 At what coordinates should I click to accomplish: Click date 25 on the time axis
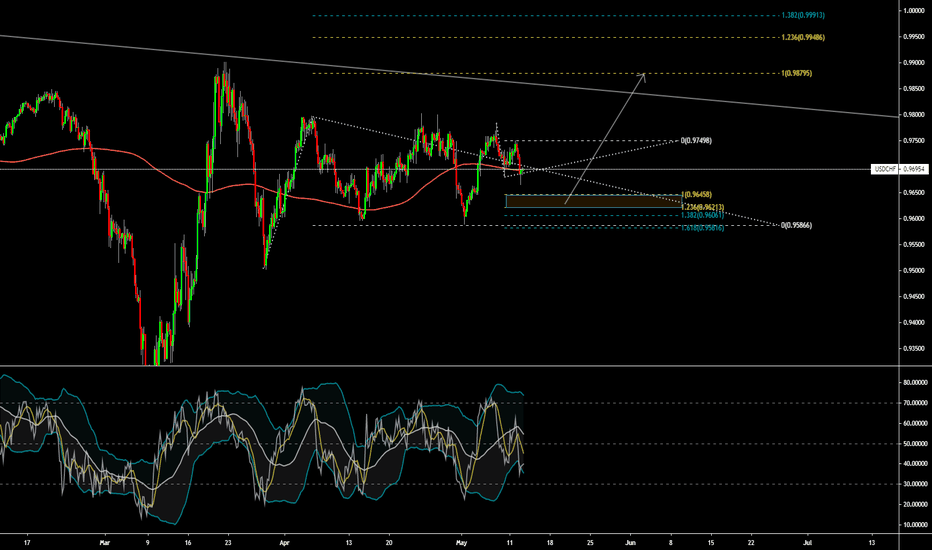[x=590, y=542]
